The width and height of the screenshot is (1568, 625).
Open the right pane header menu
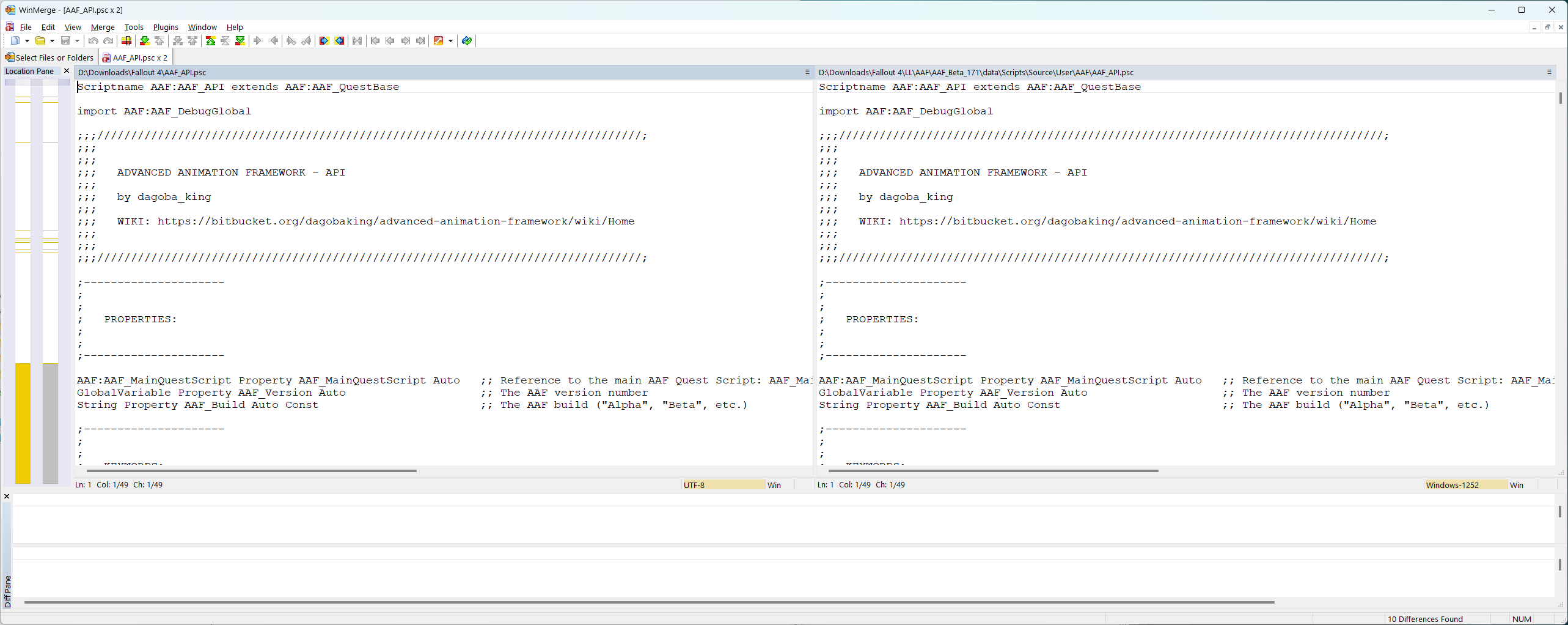click(1550, 72)
